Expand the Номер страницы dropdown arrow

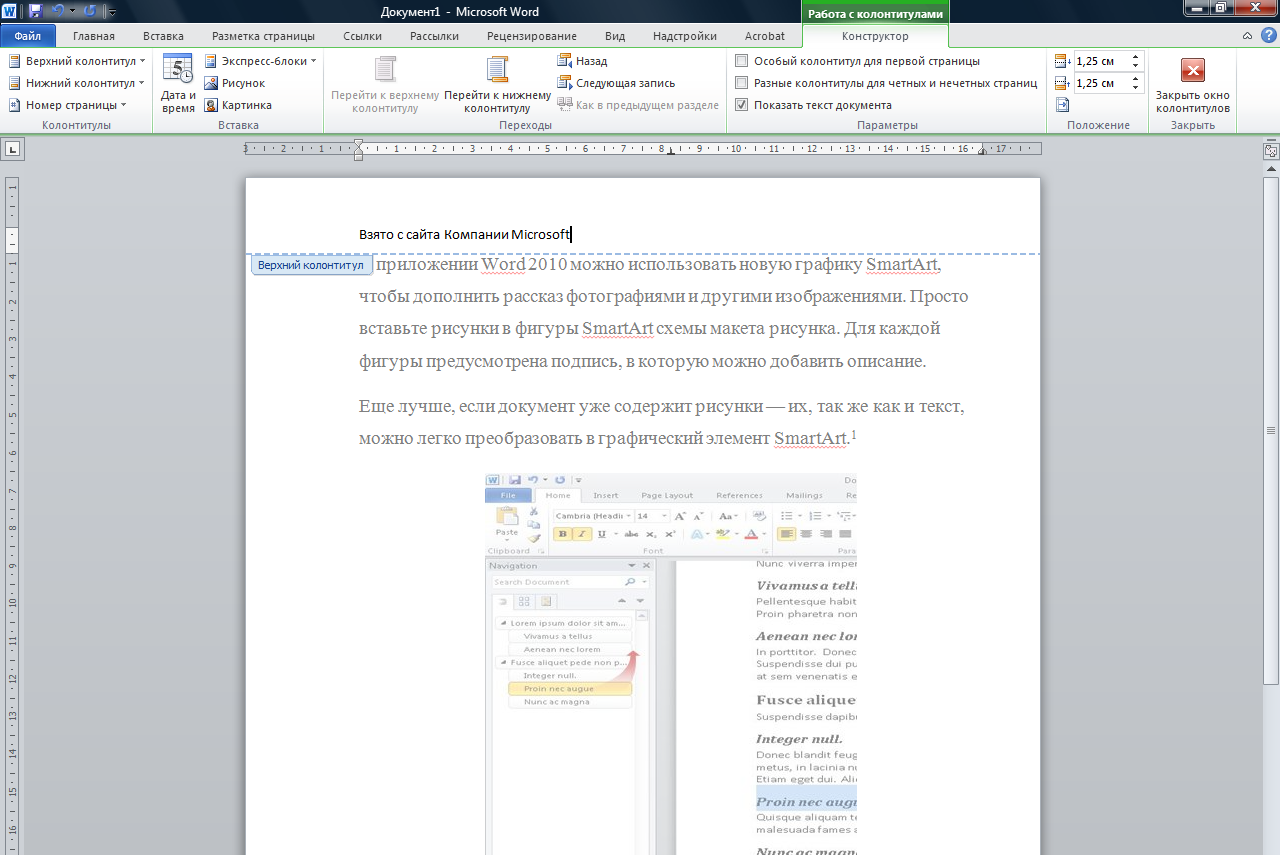pos(123,105)
